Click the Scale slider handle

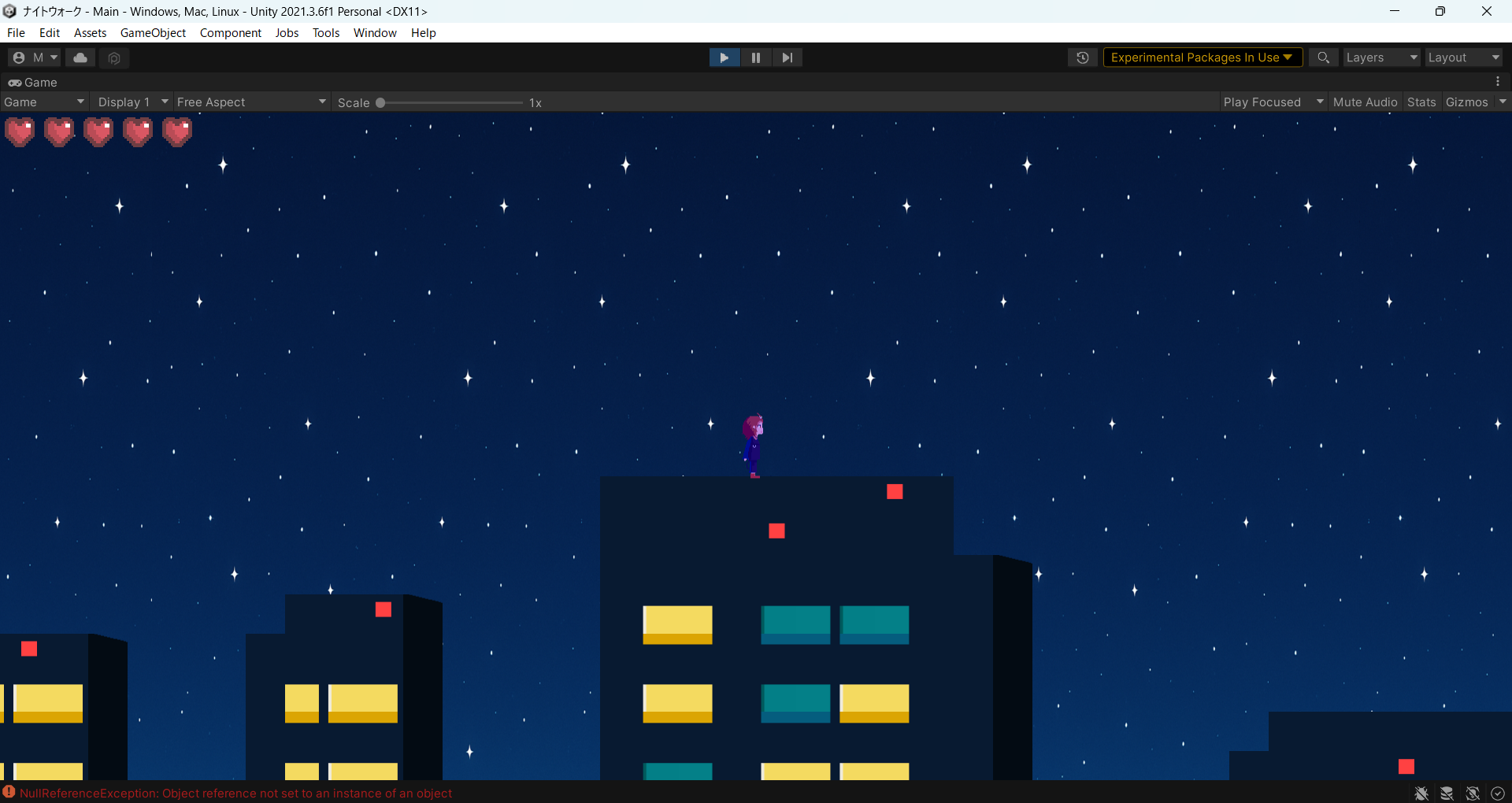point(380,102)
